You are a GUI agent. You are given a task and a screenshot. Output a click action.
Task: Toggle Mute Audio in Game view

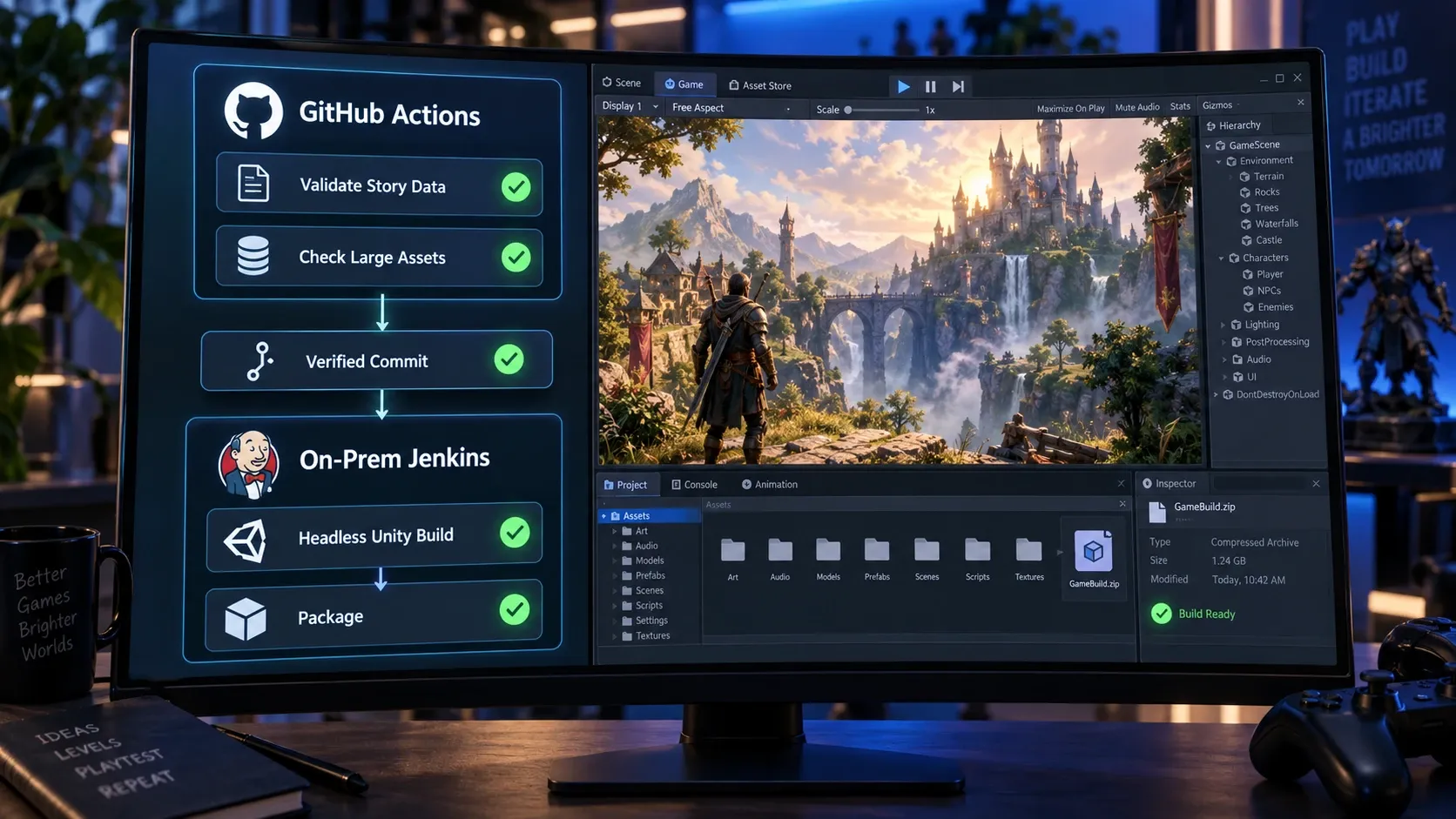point(1137,108)
